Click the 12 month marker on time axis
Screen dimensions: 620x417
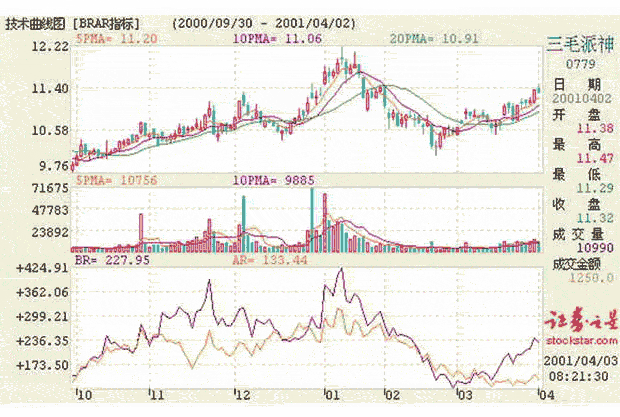240,395
